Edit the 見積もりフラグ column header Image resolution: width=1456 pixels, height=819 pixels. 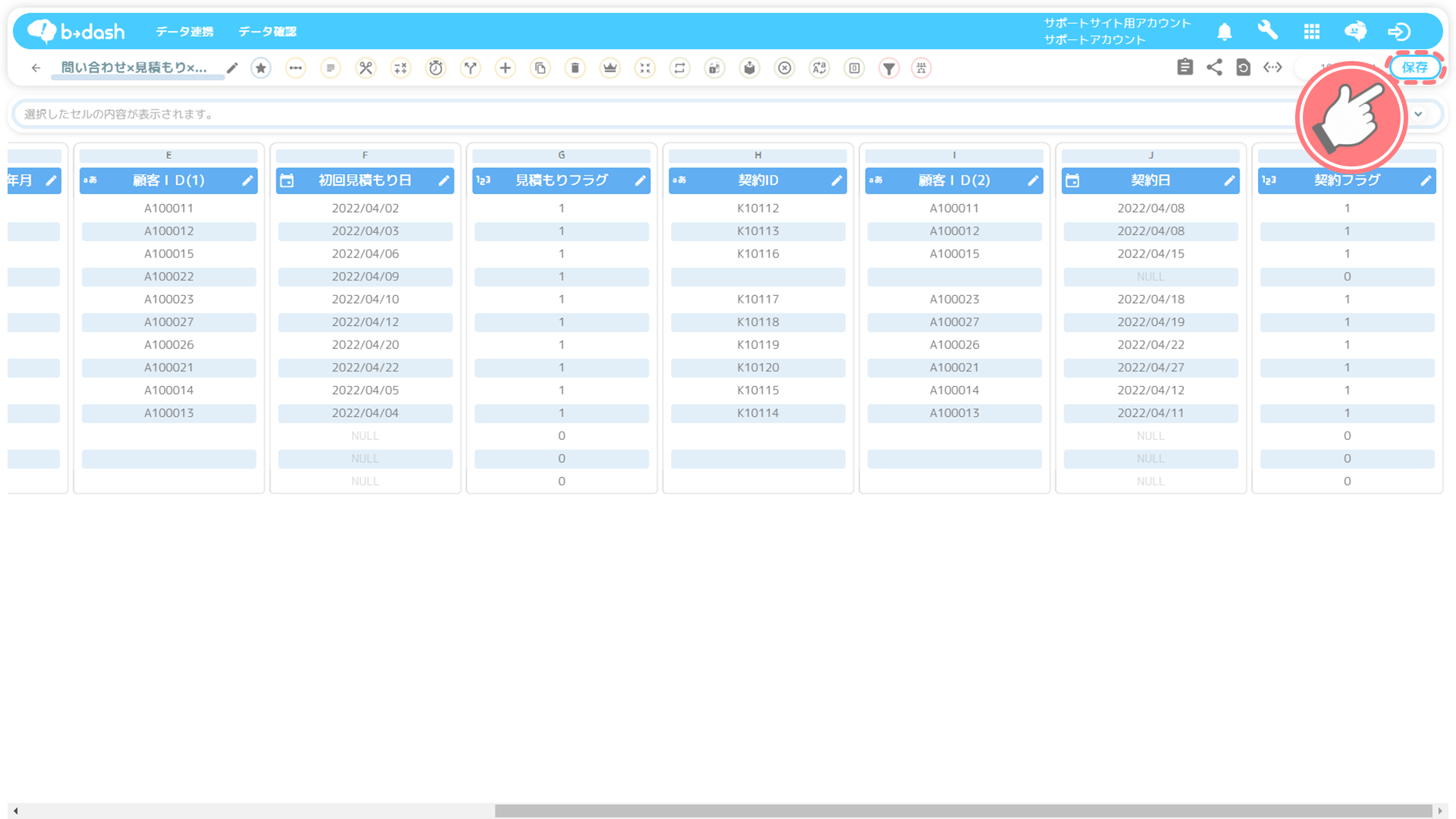(640, 180)
